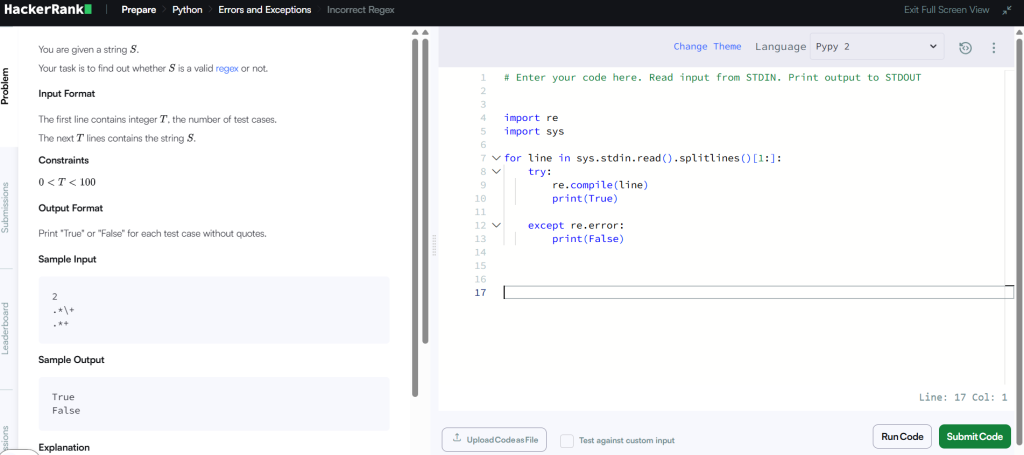Click the problem panel scroll-up arrow
1024x455 pixels.
click(x=415, y=31)
